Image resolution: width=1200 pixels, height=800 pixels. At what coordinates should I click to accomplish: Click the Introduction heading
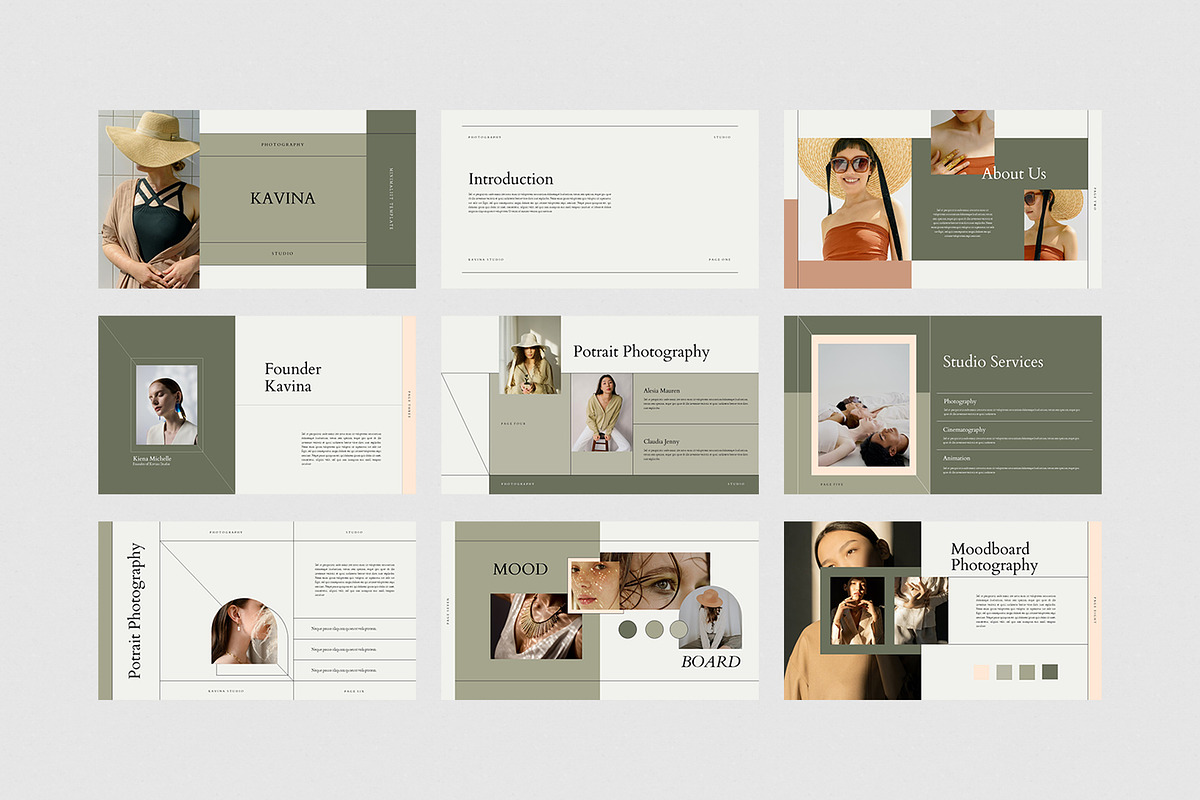point(511,179)
